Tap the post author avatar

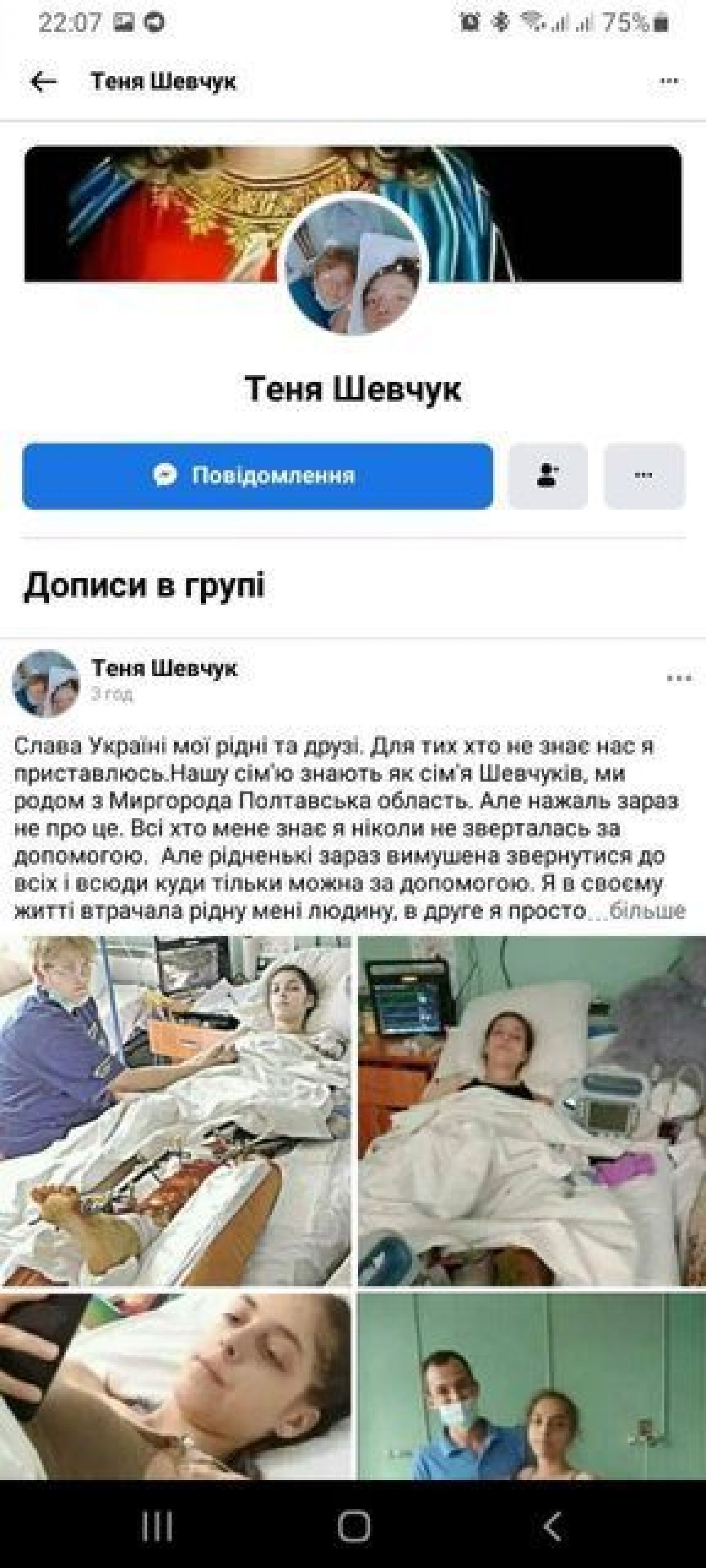pyautogui.click(x=46, y=683)
